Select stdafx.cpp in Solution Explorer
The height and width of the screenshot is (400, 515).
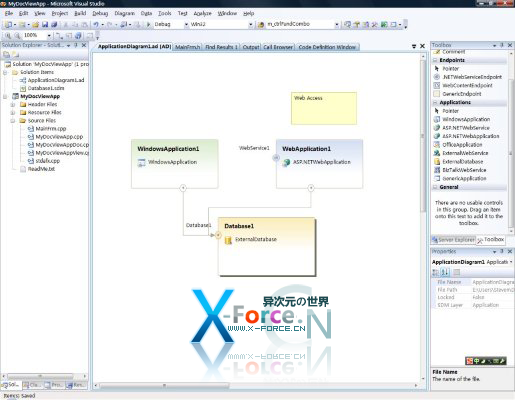click(x=44, y=161)
